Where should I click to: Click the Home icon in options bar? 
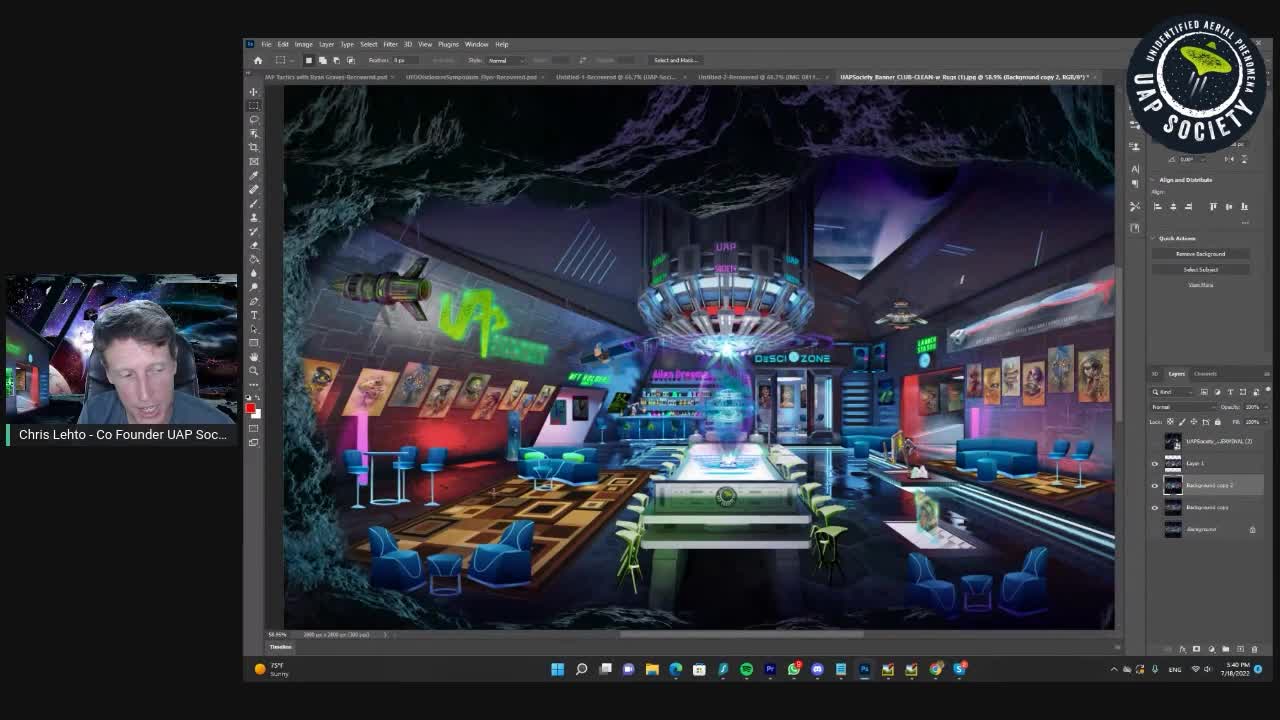click(x=257, y=60)
